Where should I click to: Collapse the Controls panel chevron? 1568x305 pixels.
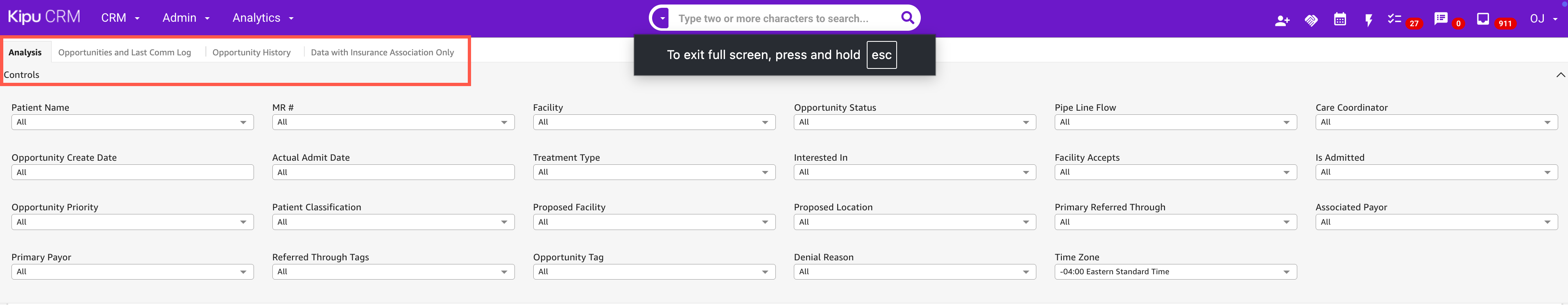(1560, 75)
